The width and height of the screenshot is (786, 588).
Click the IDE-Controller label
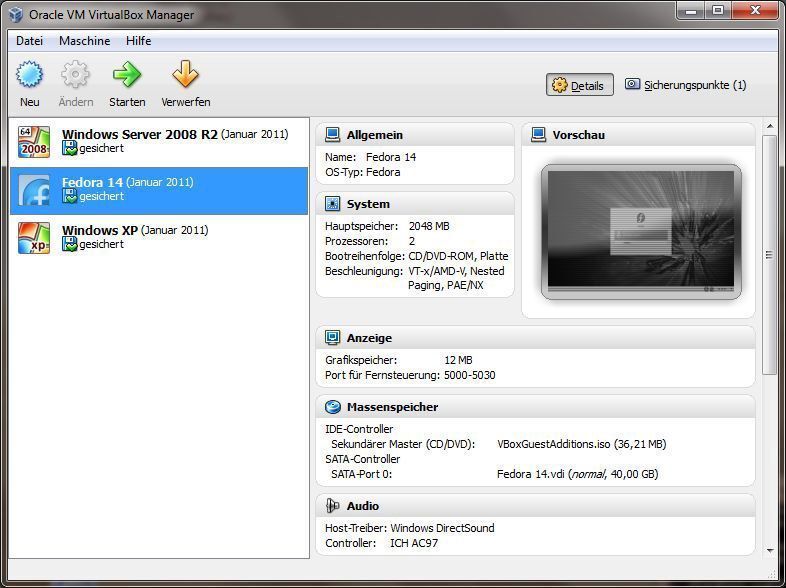click(x=359, y=429)
